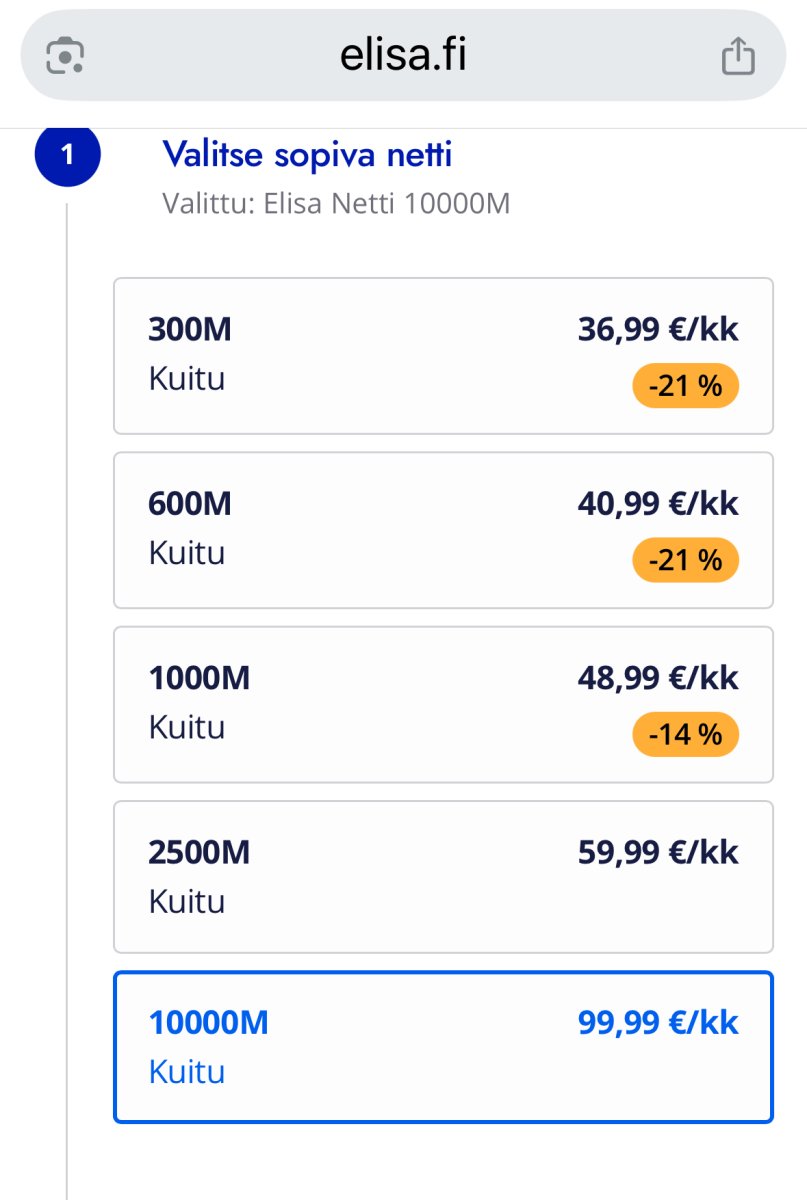
Task: Tap the 59,99 €/kk price text
Action: tap(658, 852)
